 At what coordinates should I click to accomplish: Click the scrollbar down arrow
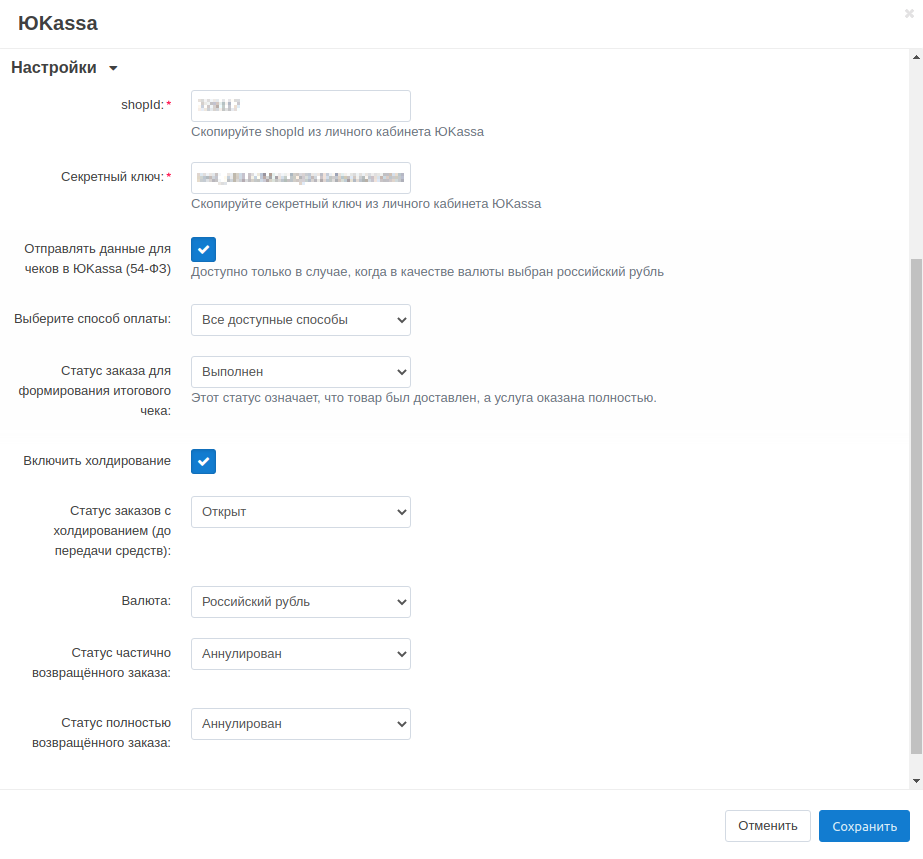[x=916, y=780]
